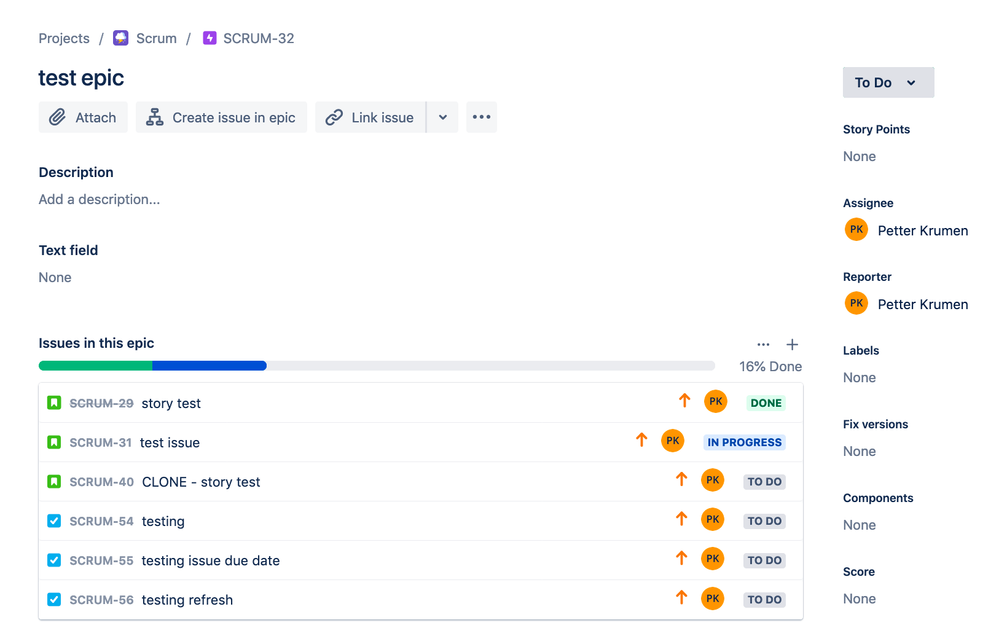999x633 pixels.
Task: Edit the Score None value
Action: (859, 599)
